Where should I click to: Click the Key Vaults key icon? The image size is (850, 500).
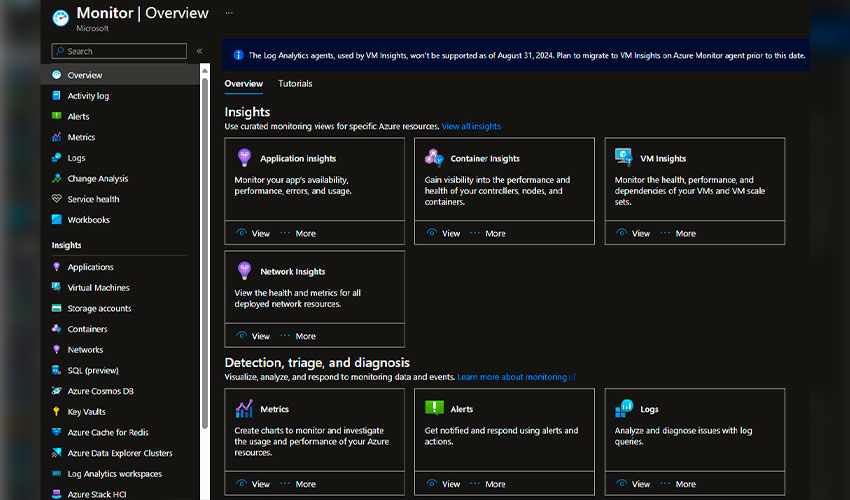[x=56, y=411]
